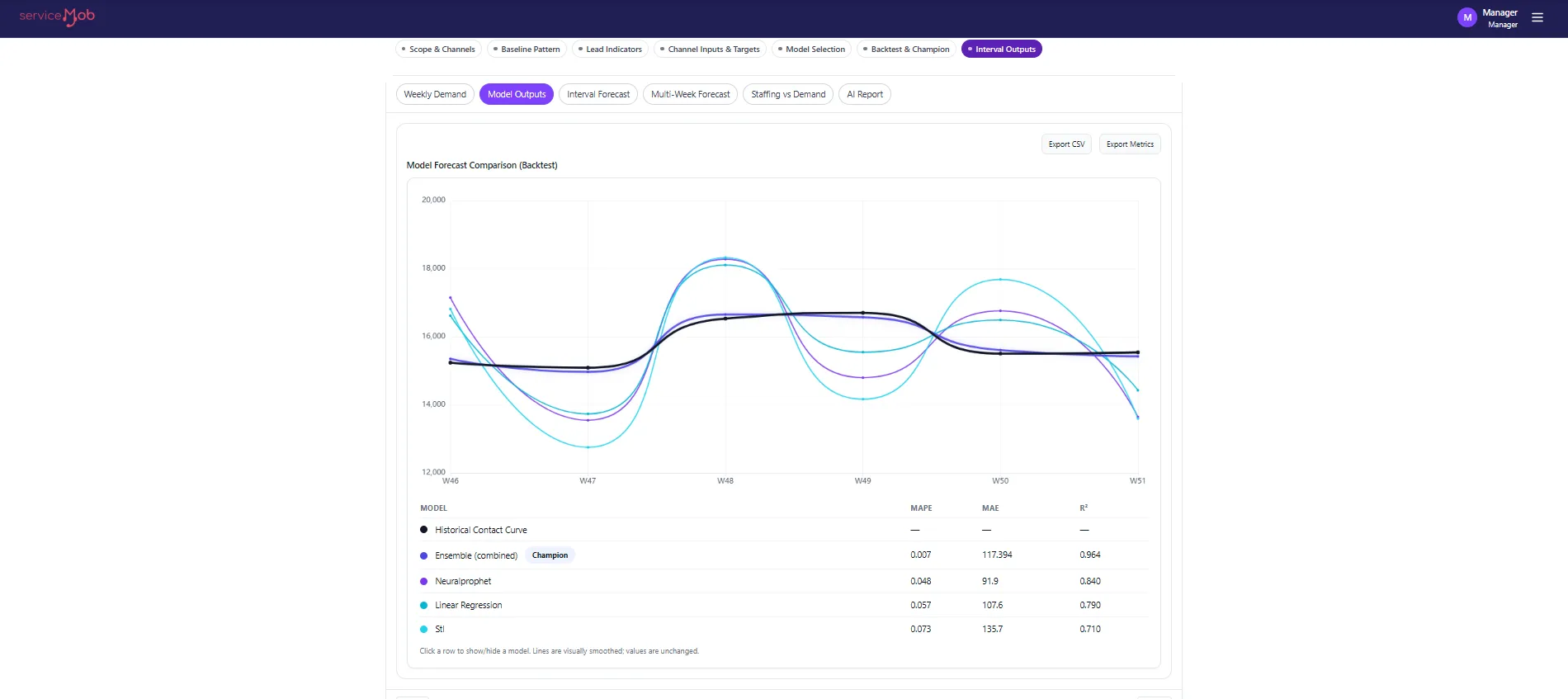The height and width of the screenshot is (699, 1568).
Task: Toggle the Stl model row
Action: (784, 629)
